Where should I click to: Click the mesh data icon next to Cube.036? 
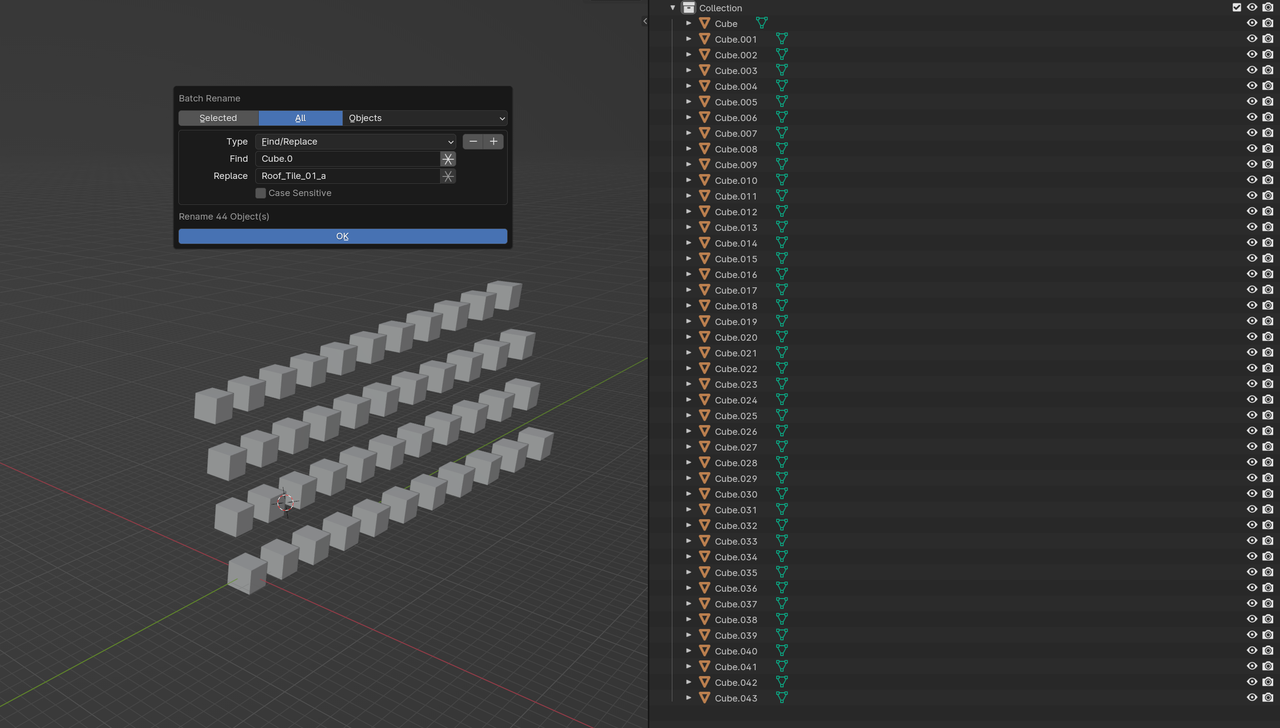click(x=782, y=588)
